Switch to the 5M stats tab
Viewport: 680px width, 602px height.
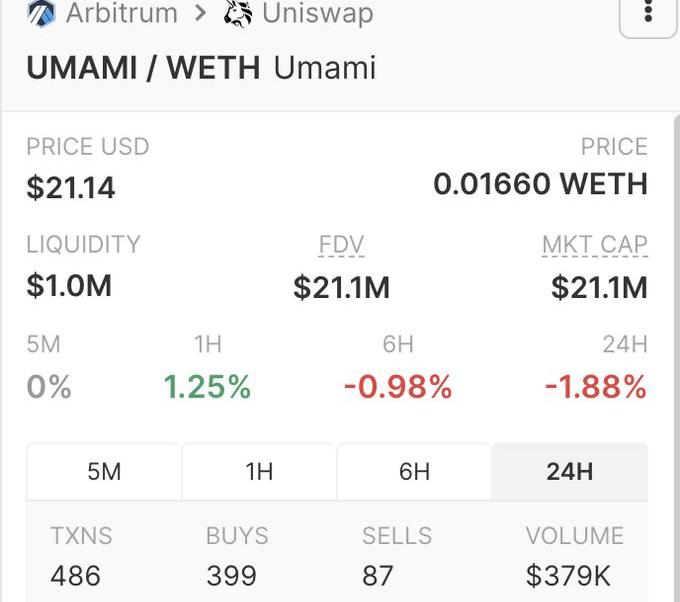(104, 472)
